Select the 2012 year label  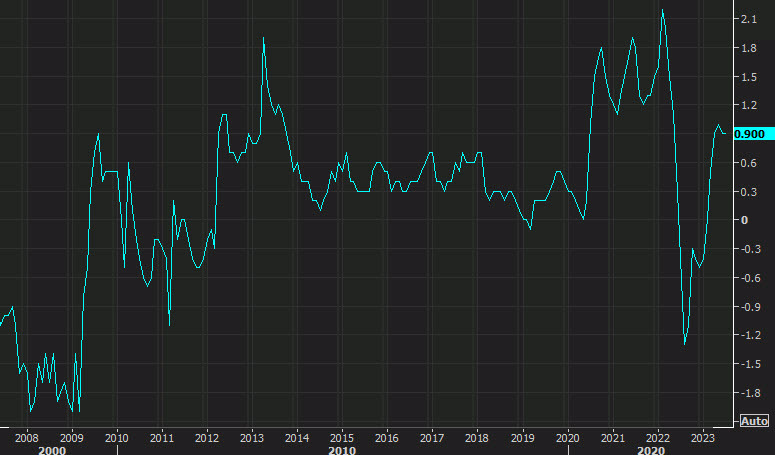click(207, 438)
